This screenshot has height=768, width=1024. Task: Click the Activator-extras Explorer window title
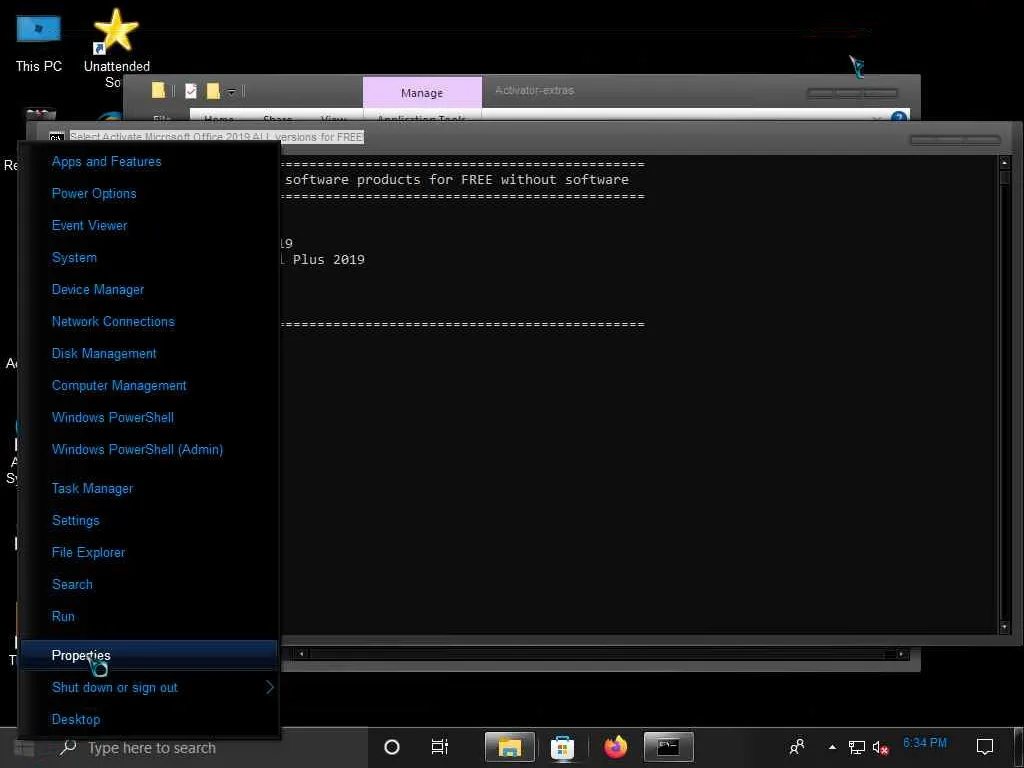point(535,90)
